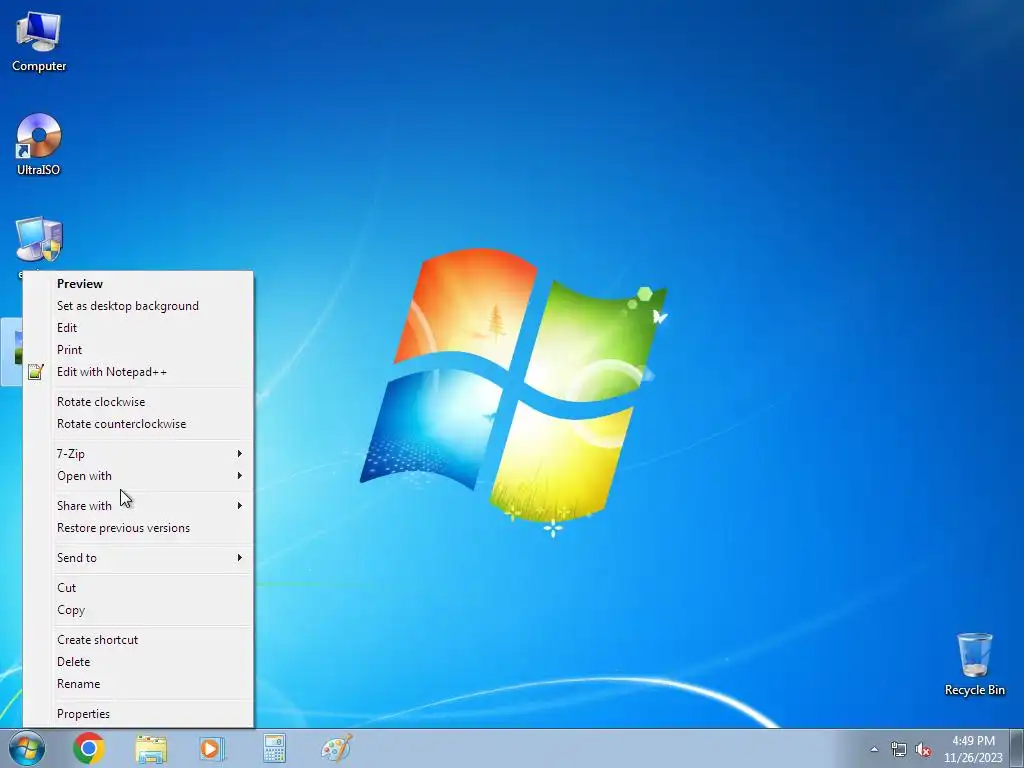
Task: Open Paint from the taskbar
Action: tap(336, 748)
